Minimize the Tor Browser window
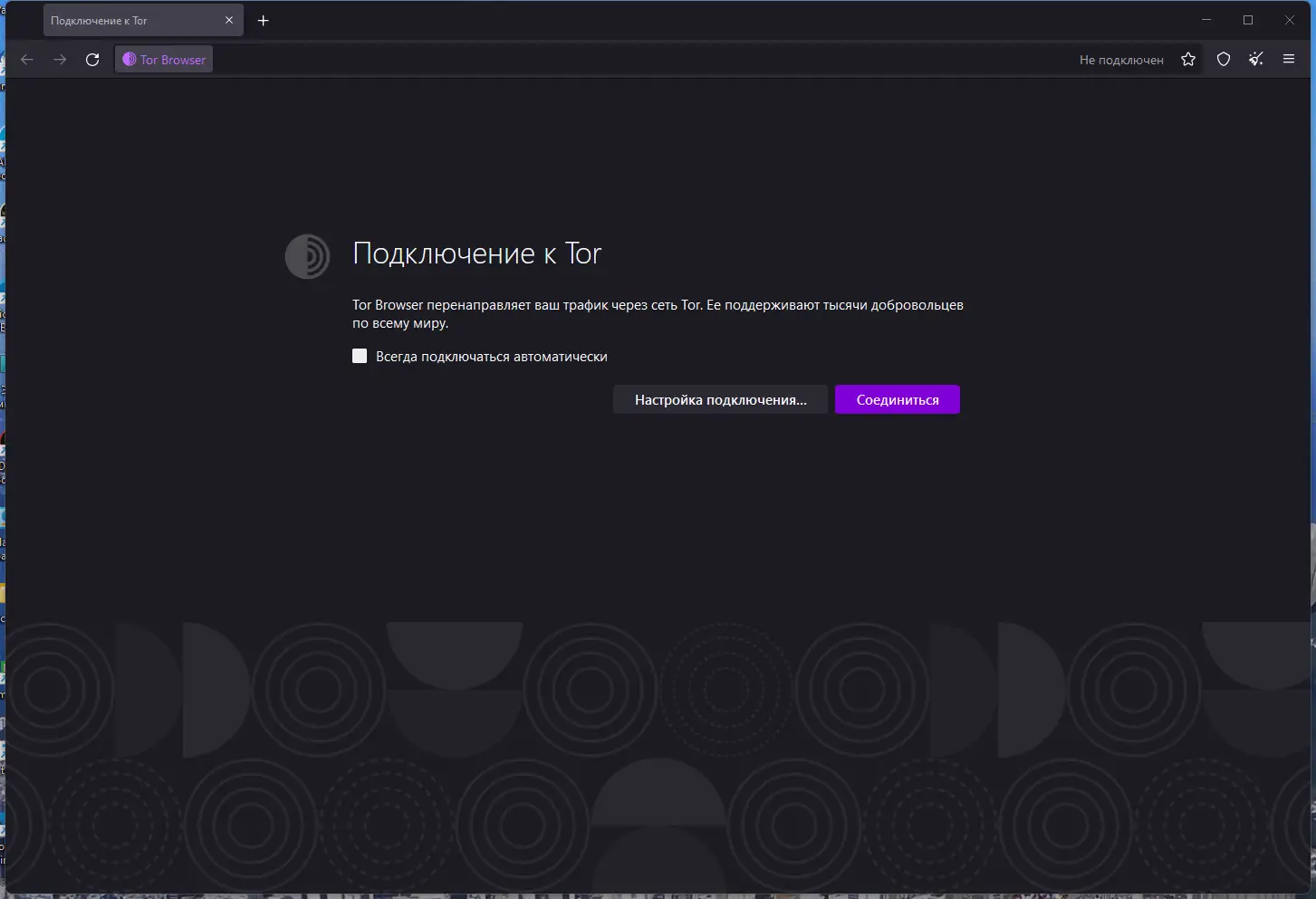 coord(1206,20)
